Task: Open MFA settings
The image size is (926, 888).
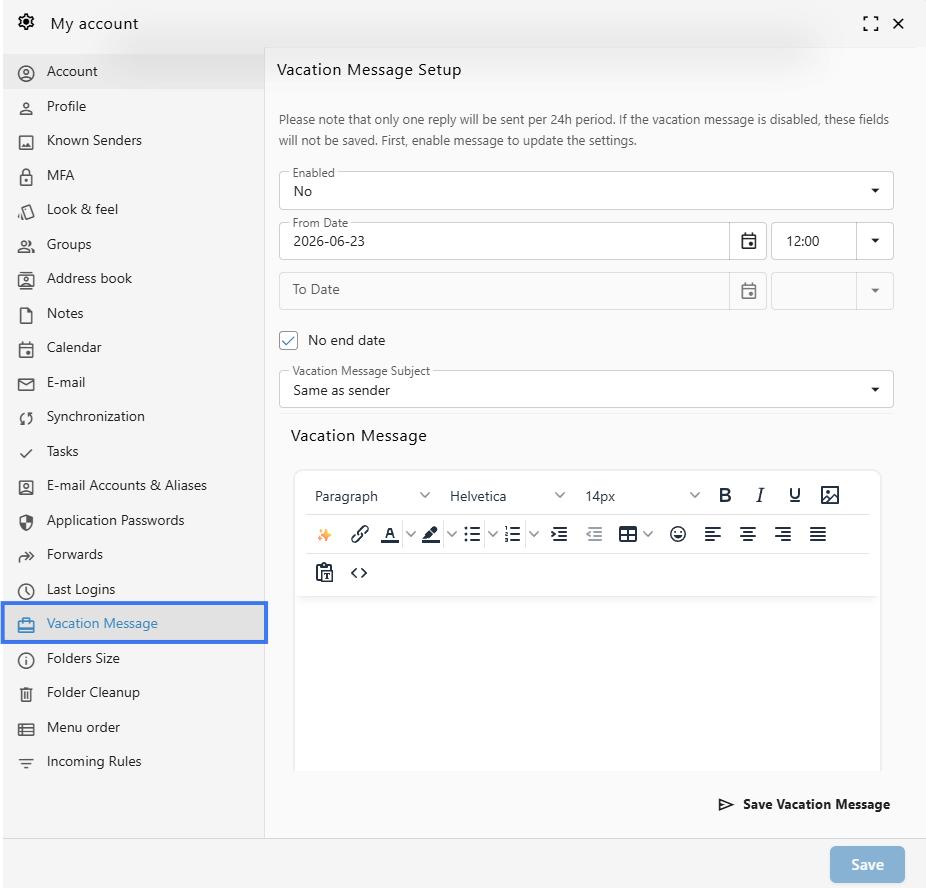Action: point(133,175)
